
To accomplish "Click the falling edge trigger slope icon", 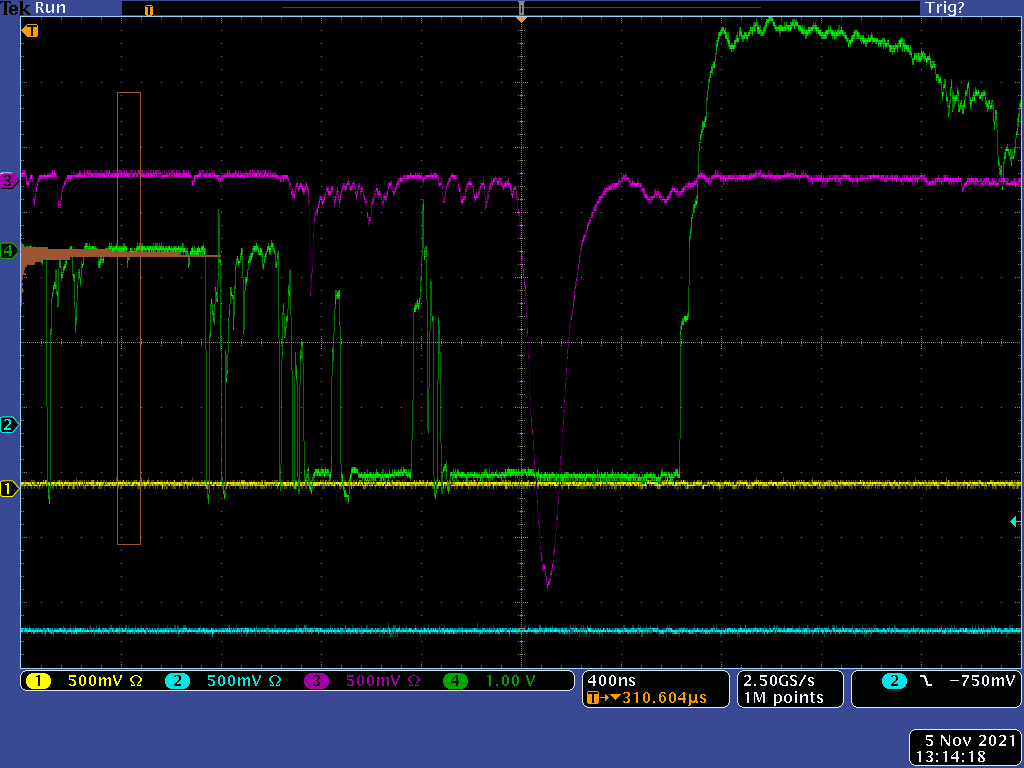I will (x=927, y=681).
